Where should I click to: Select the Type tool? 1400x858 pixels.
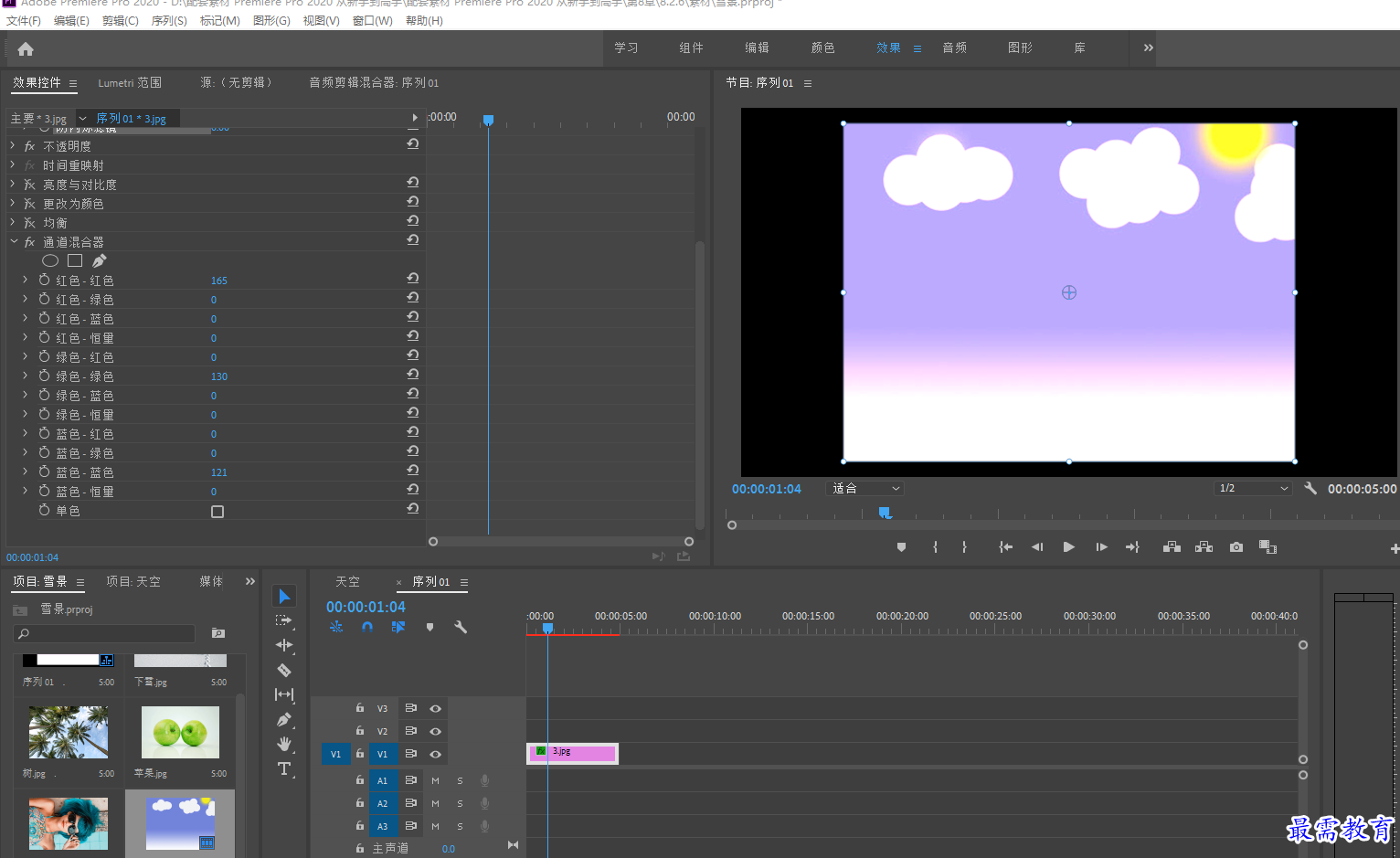pyautogui.click(x=284, y=768)
